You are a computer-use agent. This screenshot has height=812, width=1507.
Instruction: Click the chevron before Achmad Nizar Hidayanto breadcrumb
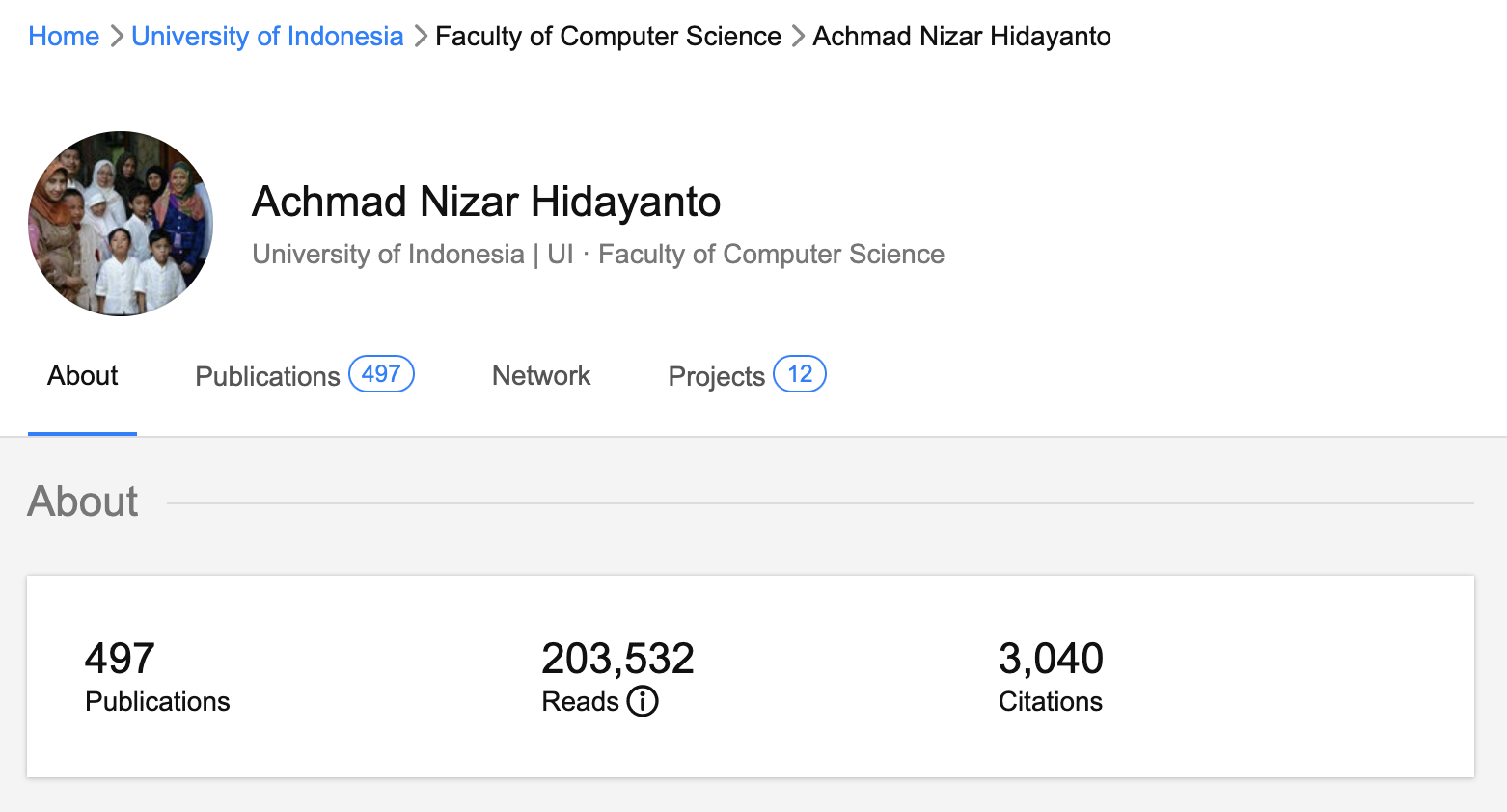click(798, 37)
